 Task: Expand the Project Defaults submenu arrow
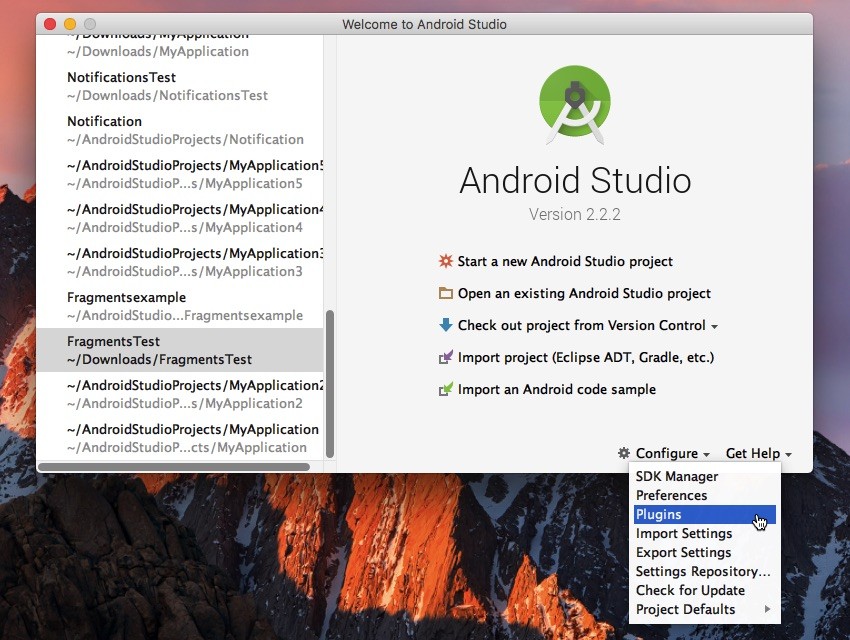(x=767, y=609)
